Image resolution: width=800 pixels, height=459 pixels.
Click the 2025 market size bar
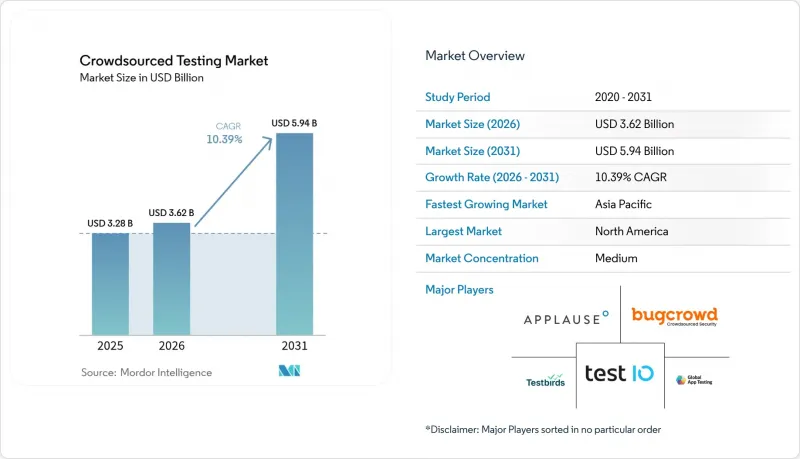pos(110,284)
